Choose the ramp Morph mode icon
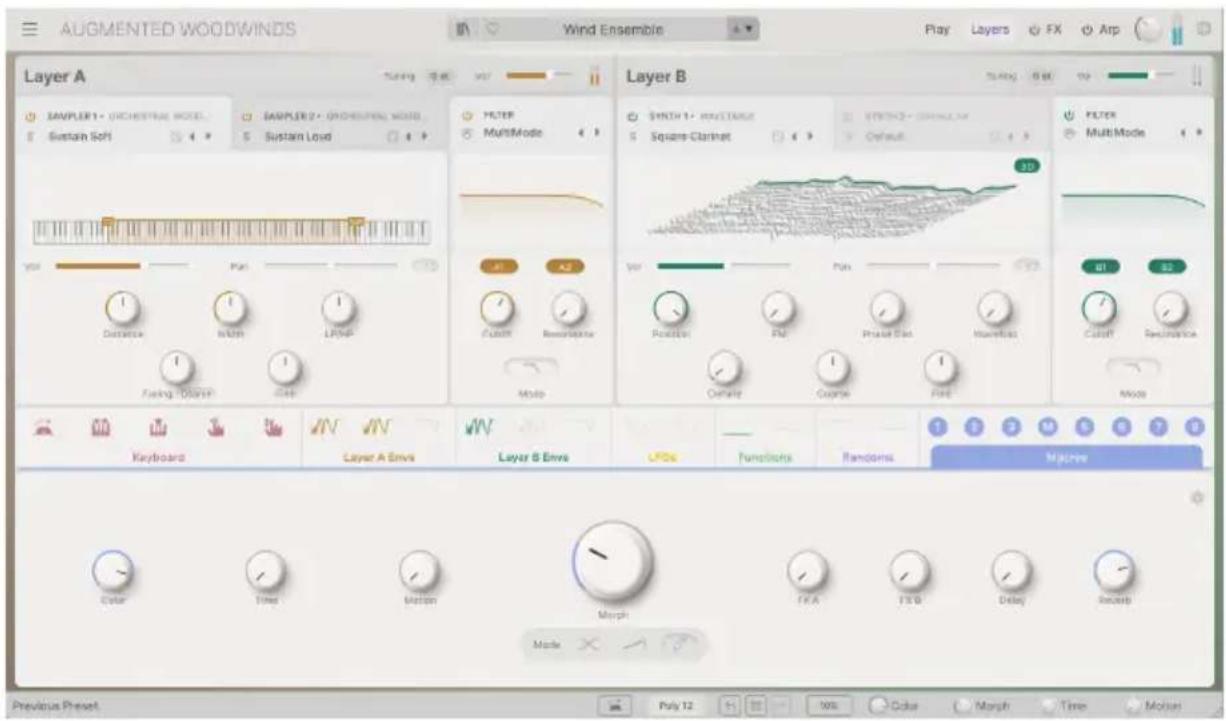The width and height of the screenshot is (1226, 721). coord(636,645)
